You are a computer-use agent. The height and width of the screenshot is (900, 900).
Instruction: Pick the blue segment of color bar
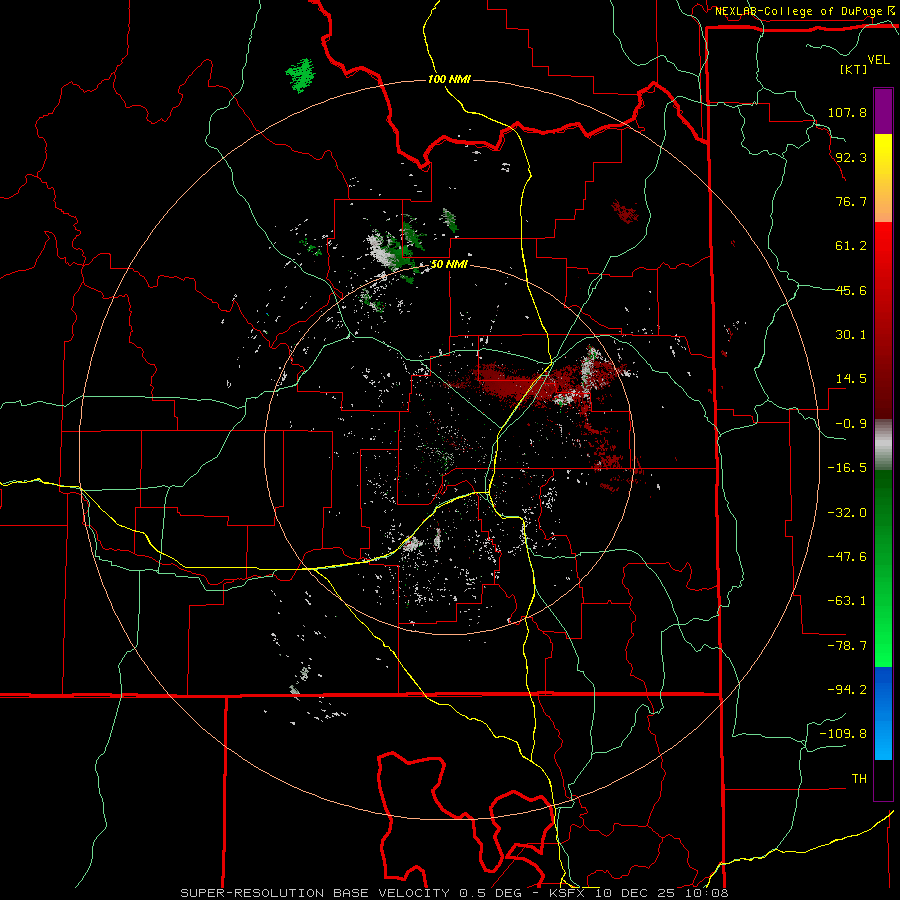pos(883,713)
